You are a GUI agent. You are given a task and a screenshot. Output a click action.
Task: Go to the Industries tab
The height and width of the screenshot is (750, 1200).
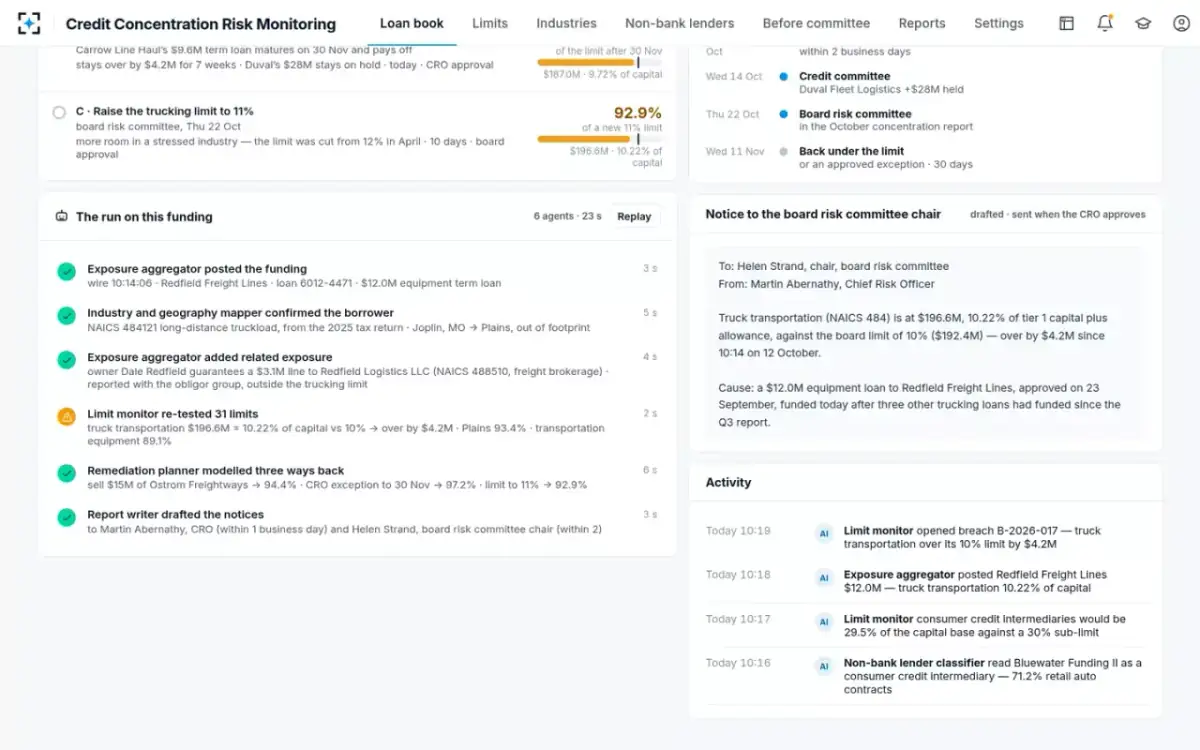coord(566,23)
